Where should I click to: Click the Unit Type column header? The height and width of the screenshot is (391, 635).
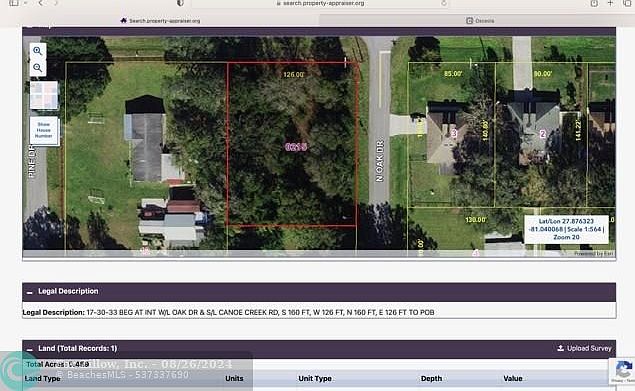(315, 378)
